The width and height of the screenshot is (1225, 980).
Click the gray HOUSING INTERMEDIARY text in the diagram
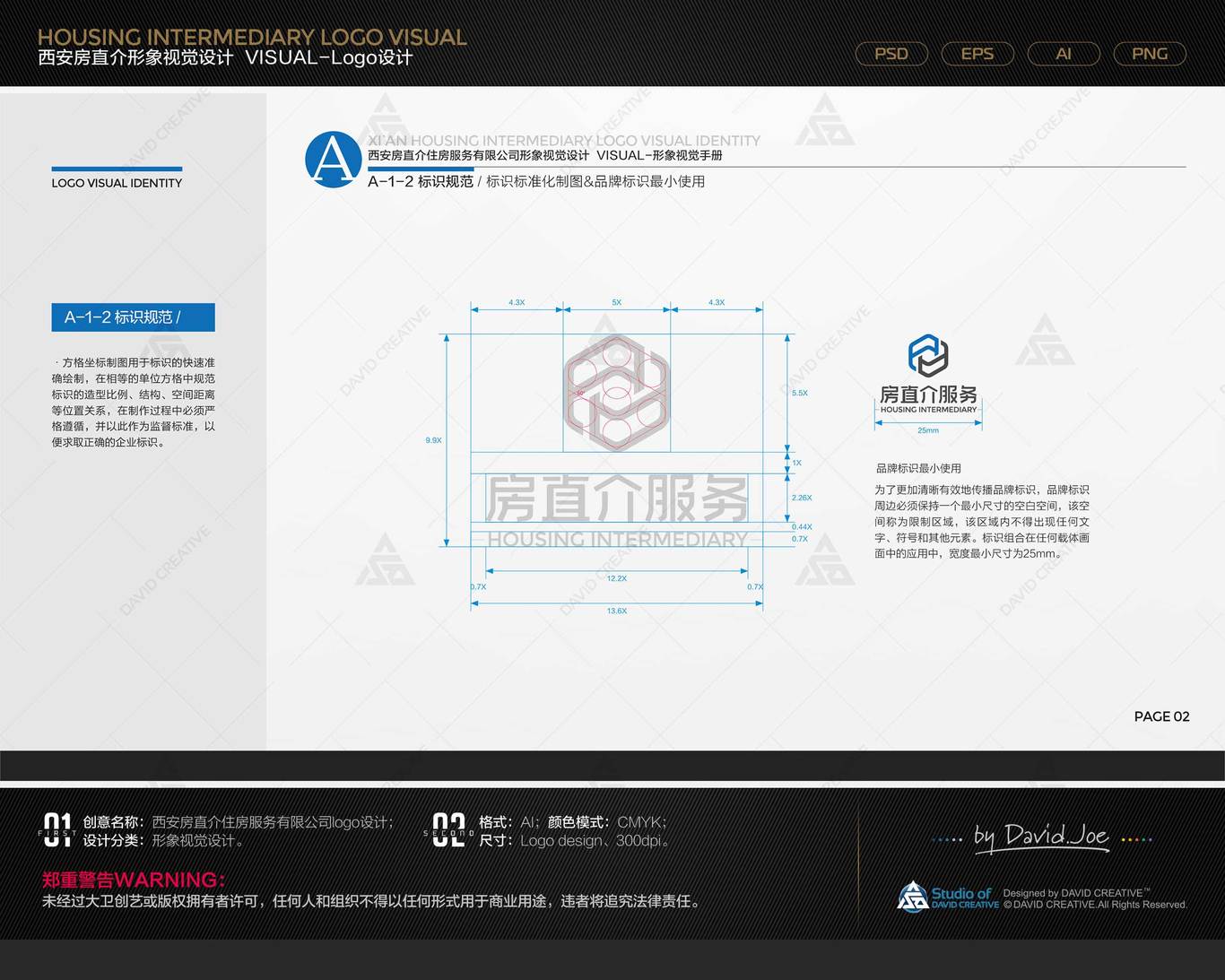coord(617,539)
